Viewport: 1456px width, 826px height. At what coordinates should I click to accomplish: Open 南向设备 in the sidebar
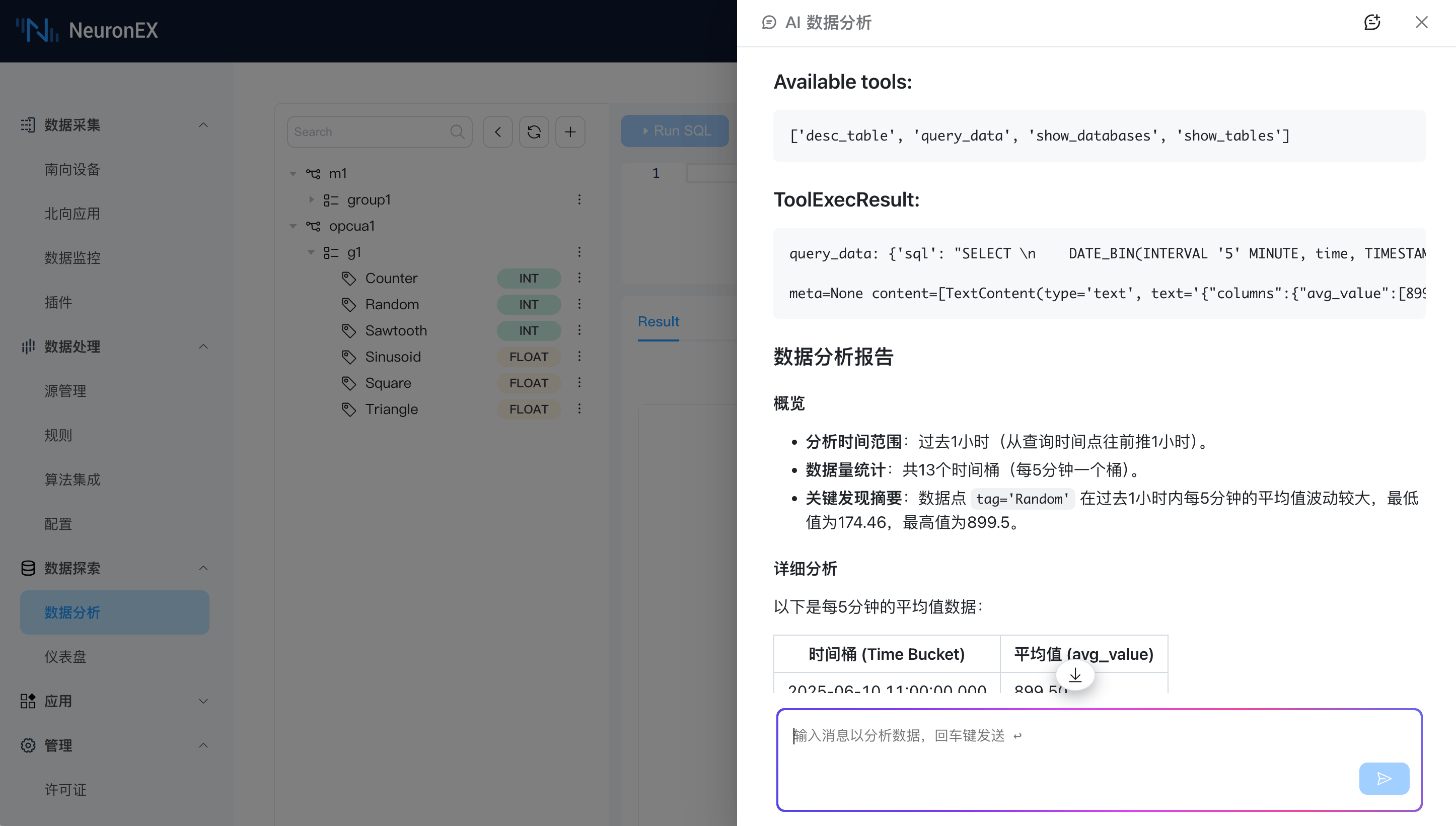tap(72, 170)
